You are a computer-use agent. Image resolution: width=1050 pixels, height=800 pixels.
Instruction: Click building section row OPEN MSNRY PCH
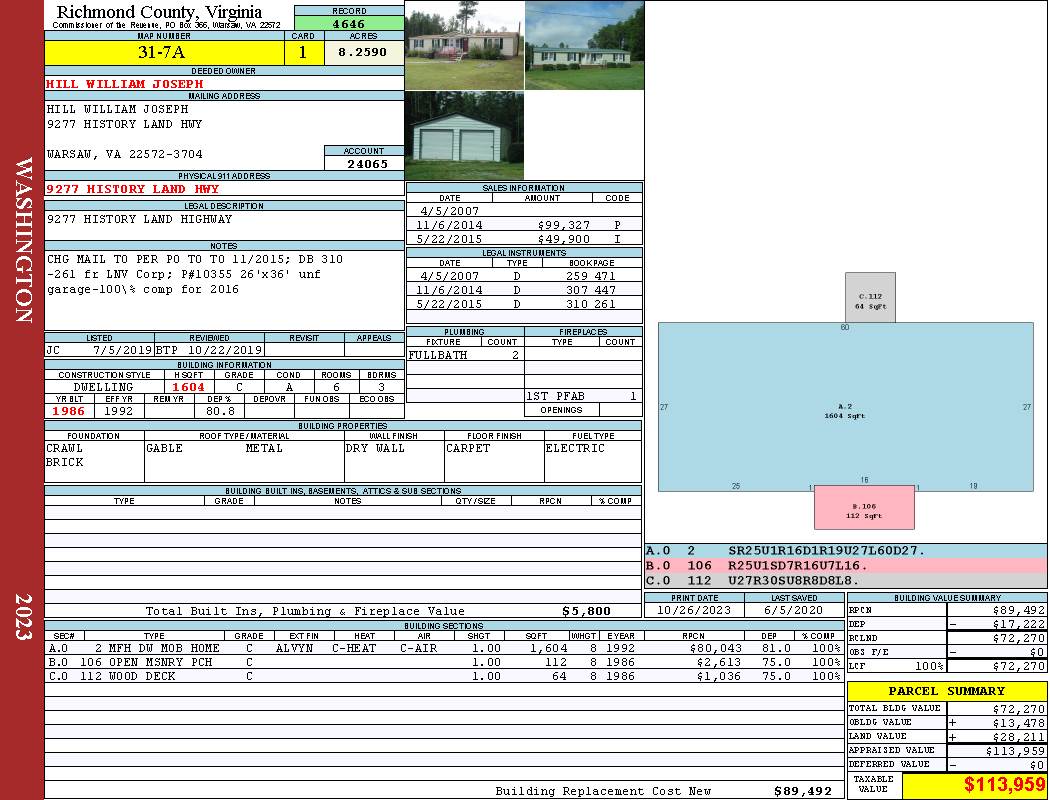click(445, 663)
